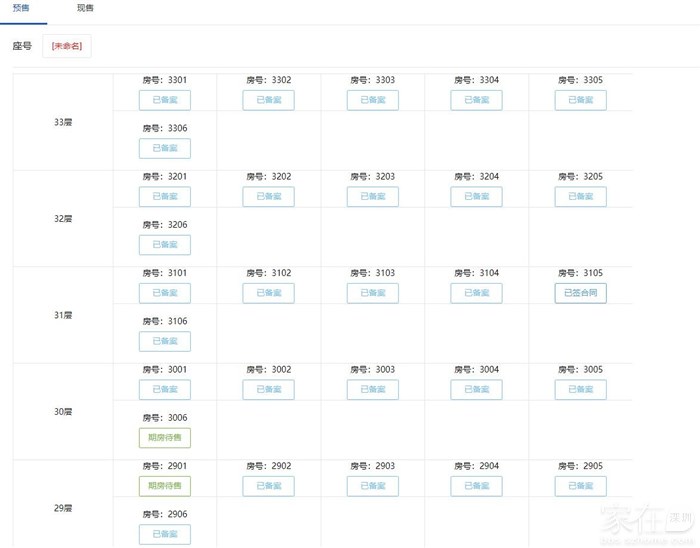Screen dimensions: 700x548
Task: Select 已备案 button of room 3004
Action: click(x=476, y=390)
